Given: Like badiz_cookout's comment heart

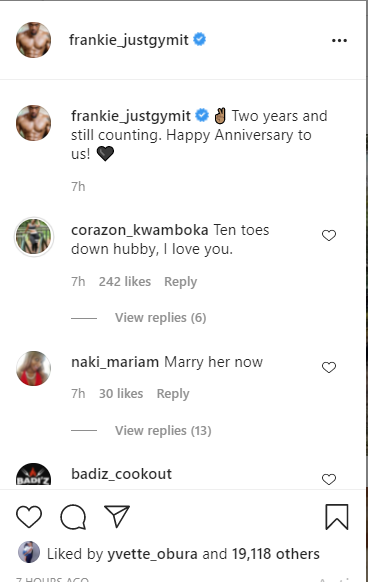Looking at the screenshot, I should click(x=329, y=479).
